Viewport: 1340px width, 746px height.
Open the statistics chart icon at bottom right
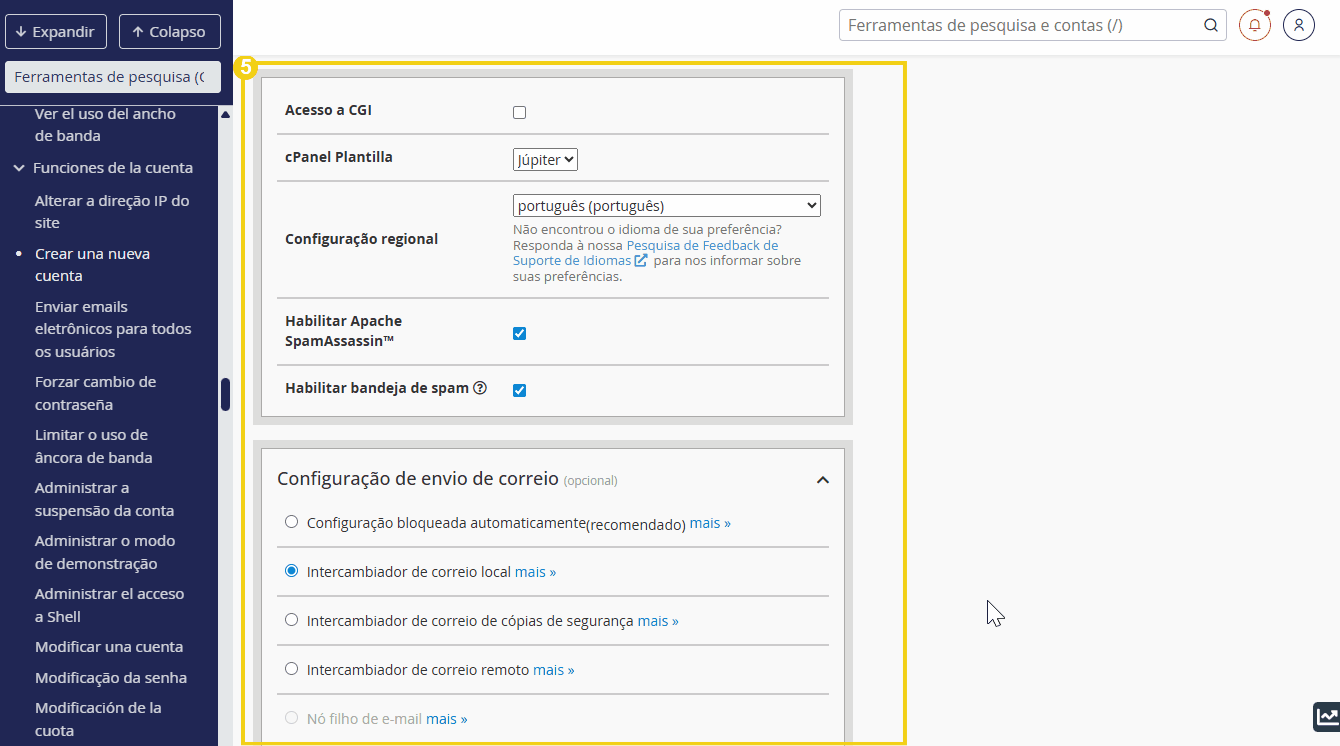pos(1326,716)
